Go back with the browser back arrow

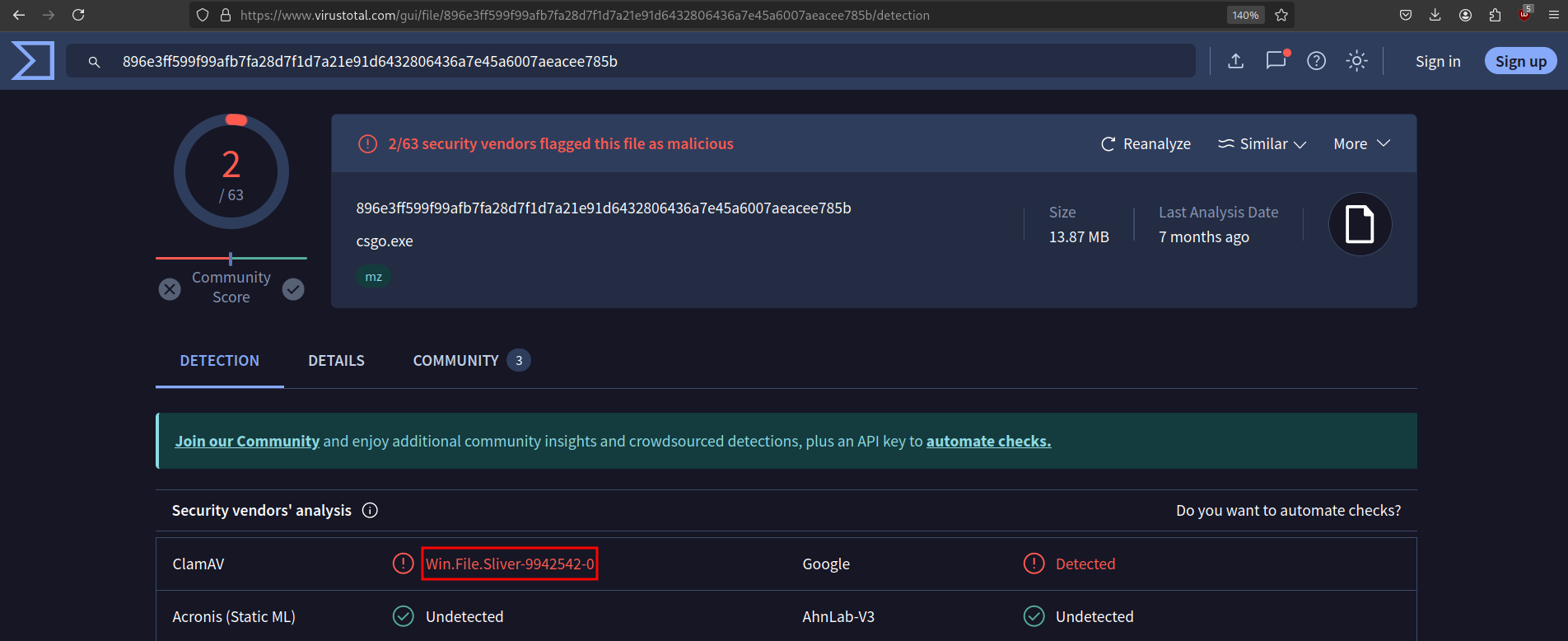coord(19,15)
